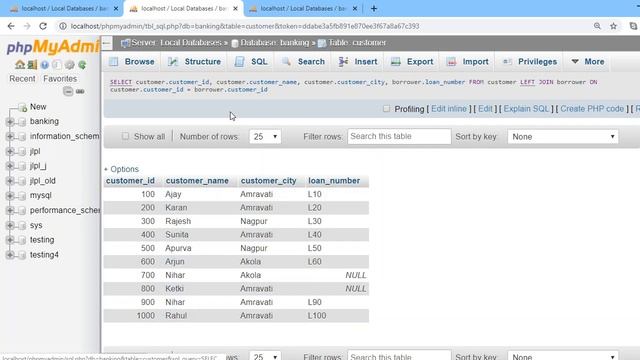
Task: Open navigation panel settings gear
Action: click(x=70, y=64)
